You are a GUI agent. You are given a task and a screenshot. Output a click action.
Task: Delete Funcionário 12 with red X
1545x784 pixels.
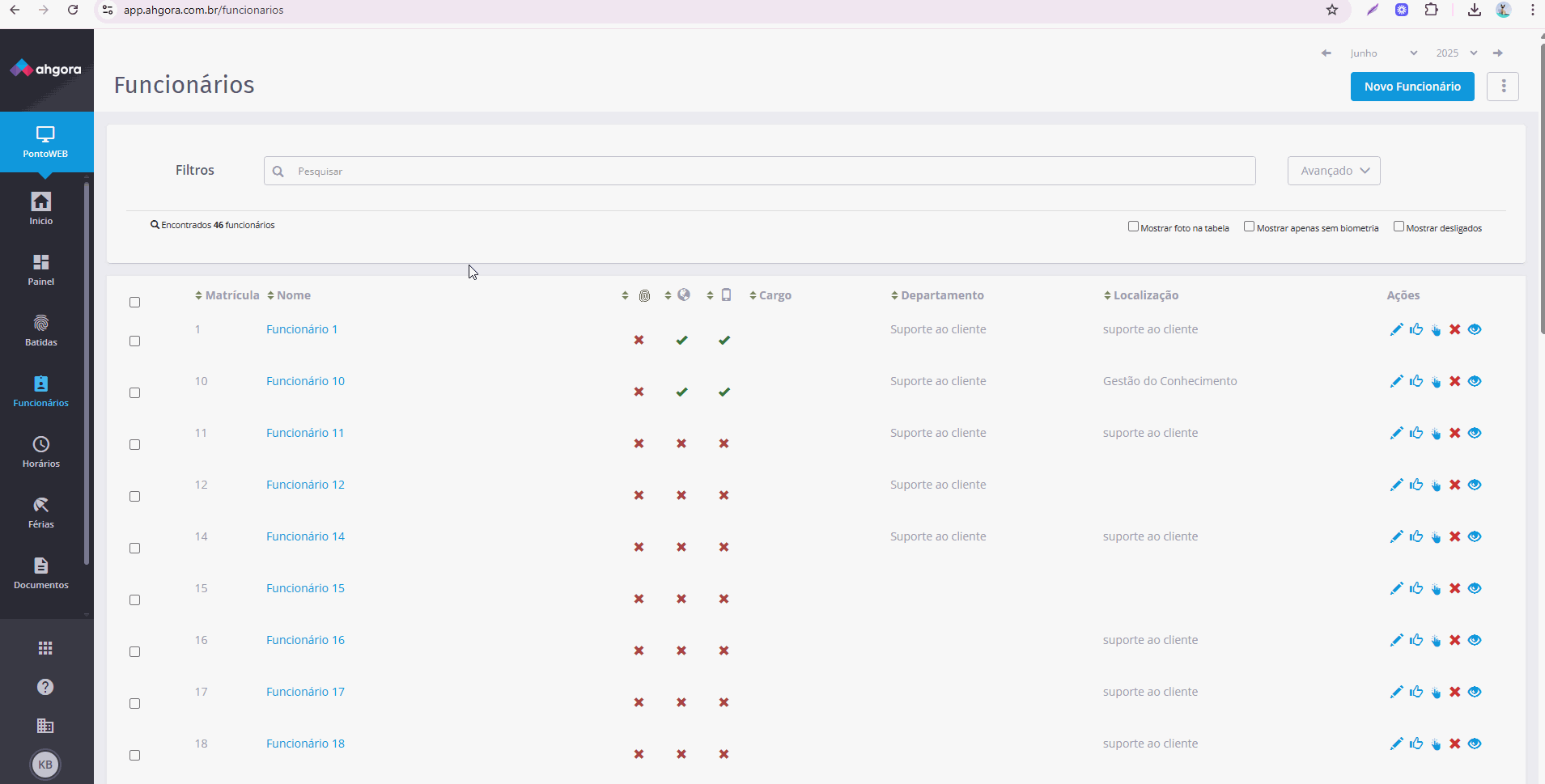tap(1455, 485)
